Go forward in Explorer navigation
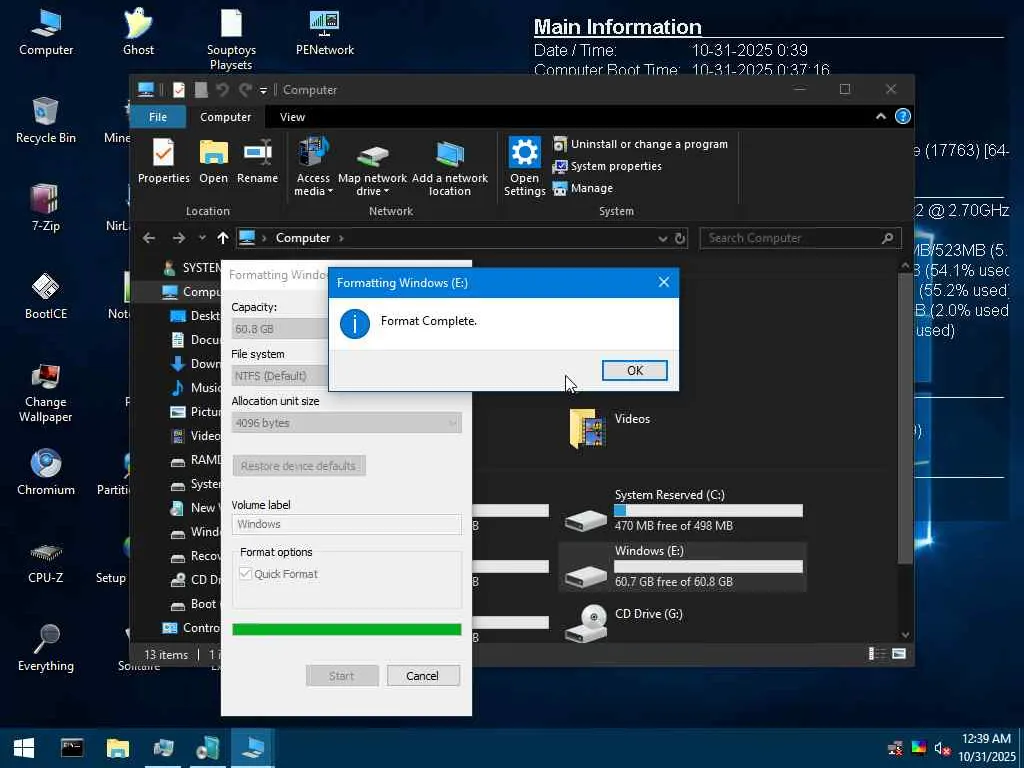The image size is (1024, 768). tap(178, 238)
